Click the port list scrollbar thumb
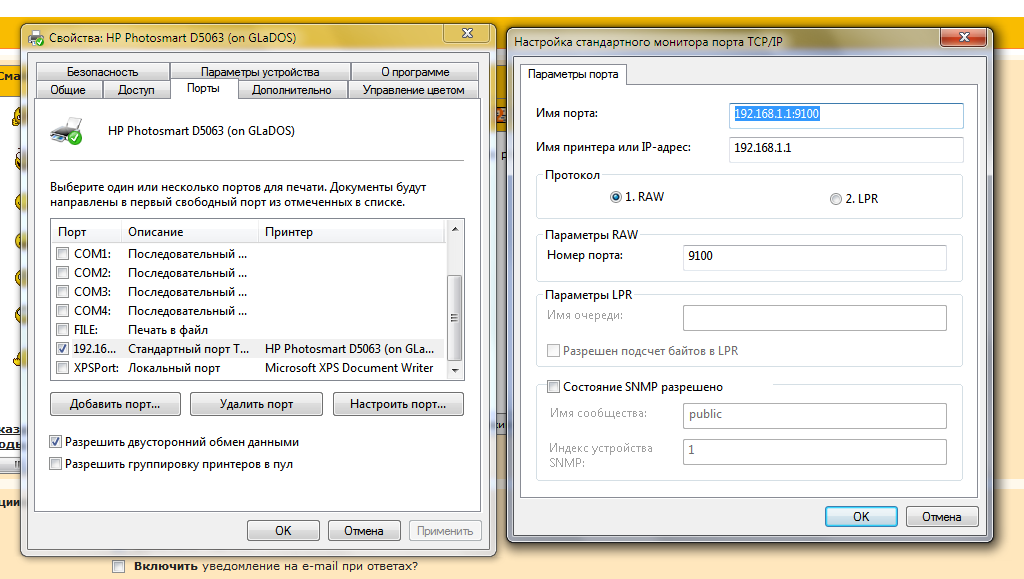The height and width of the screenshot is (579, 1024). (455, 318)
